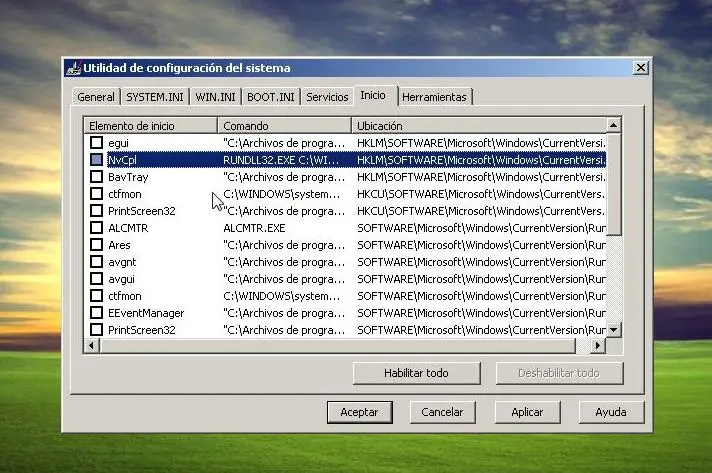Check the BavTray startup item
Viewport: 712px width, 473px height.
96,177
